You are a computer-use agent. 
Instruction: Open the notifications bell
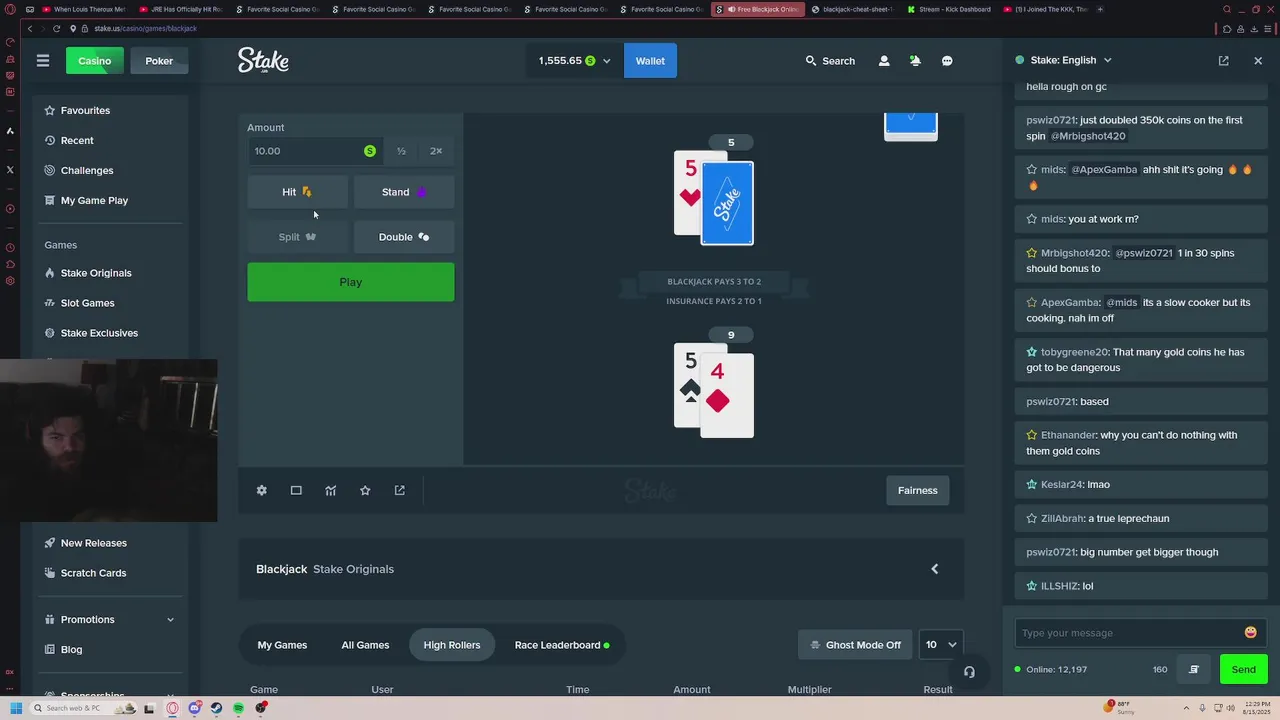915,61
